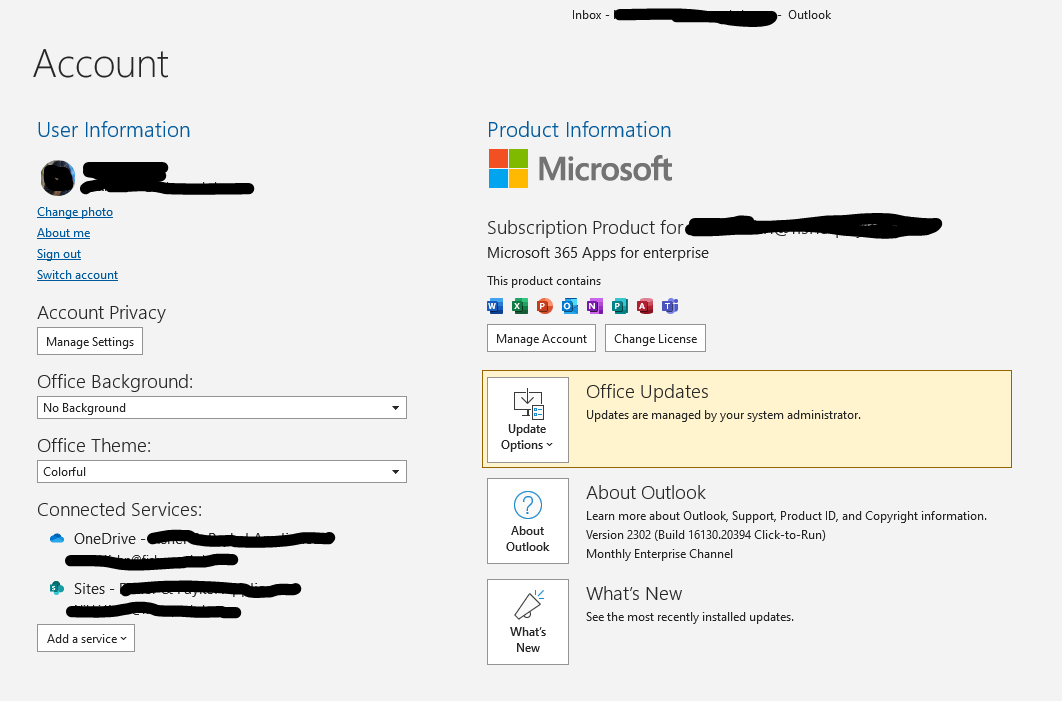This screenshot has height=701, width=1062.
Task: Open the About me link
Action: tap(63, 233)
